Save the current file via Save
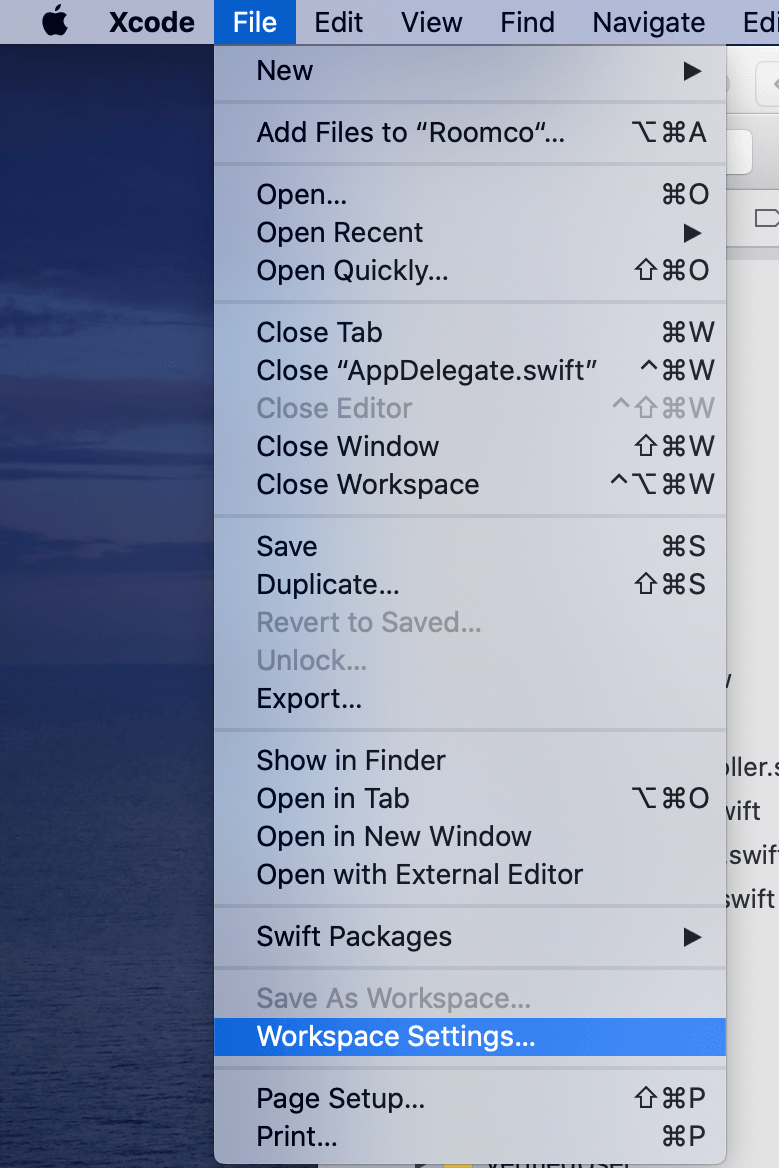Image resolution: width=779 pixels, height=1168 pixels. (x=287, y=546)
